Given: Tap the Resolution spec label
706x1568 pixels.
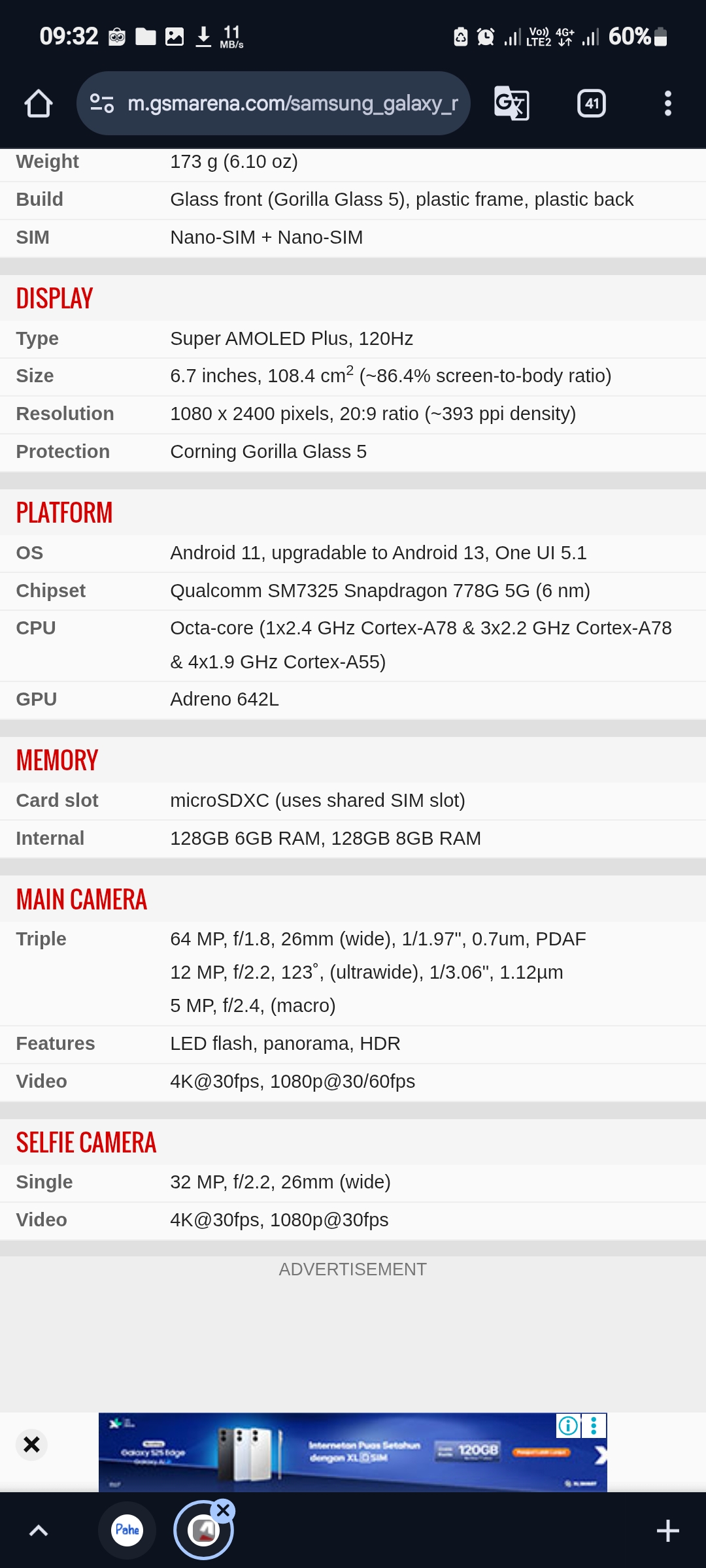Looking at the screenshot, I should point(65,414).
